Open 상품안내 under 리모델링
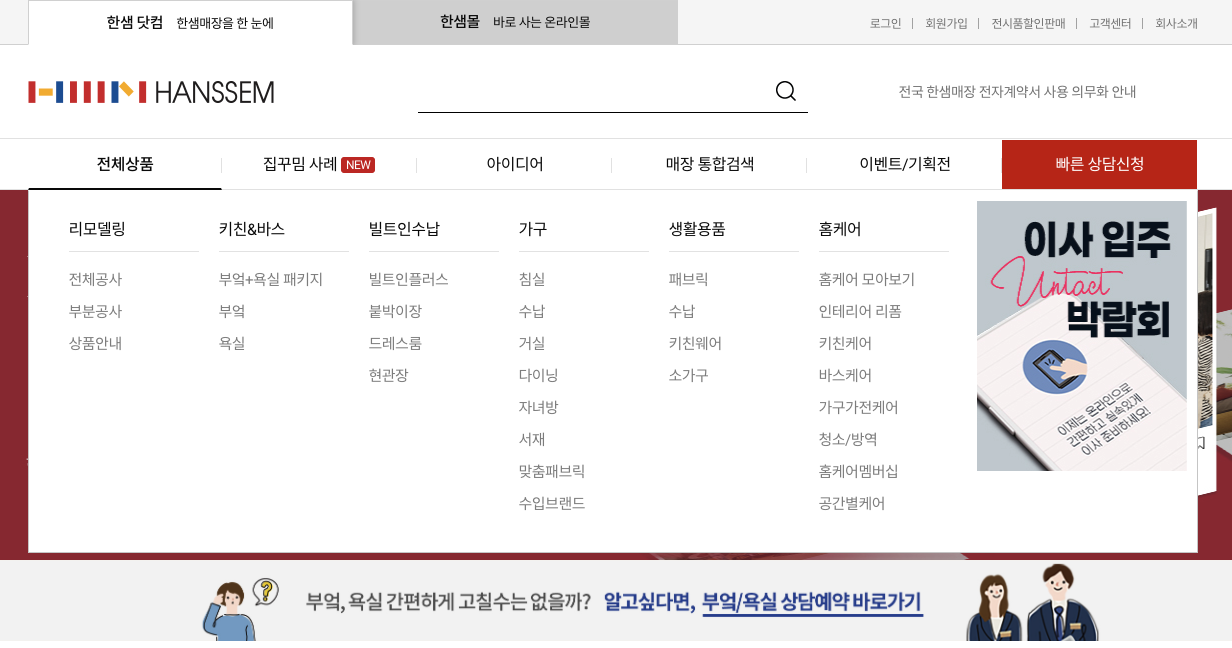This screenshot has height=648, width=1232. coord(95,343)
